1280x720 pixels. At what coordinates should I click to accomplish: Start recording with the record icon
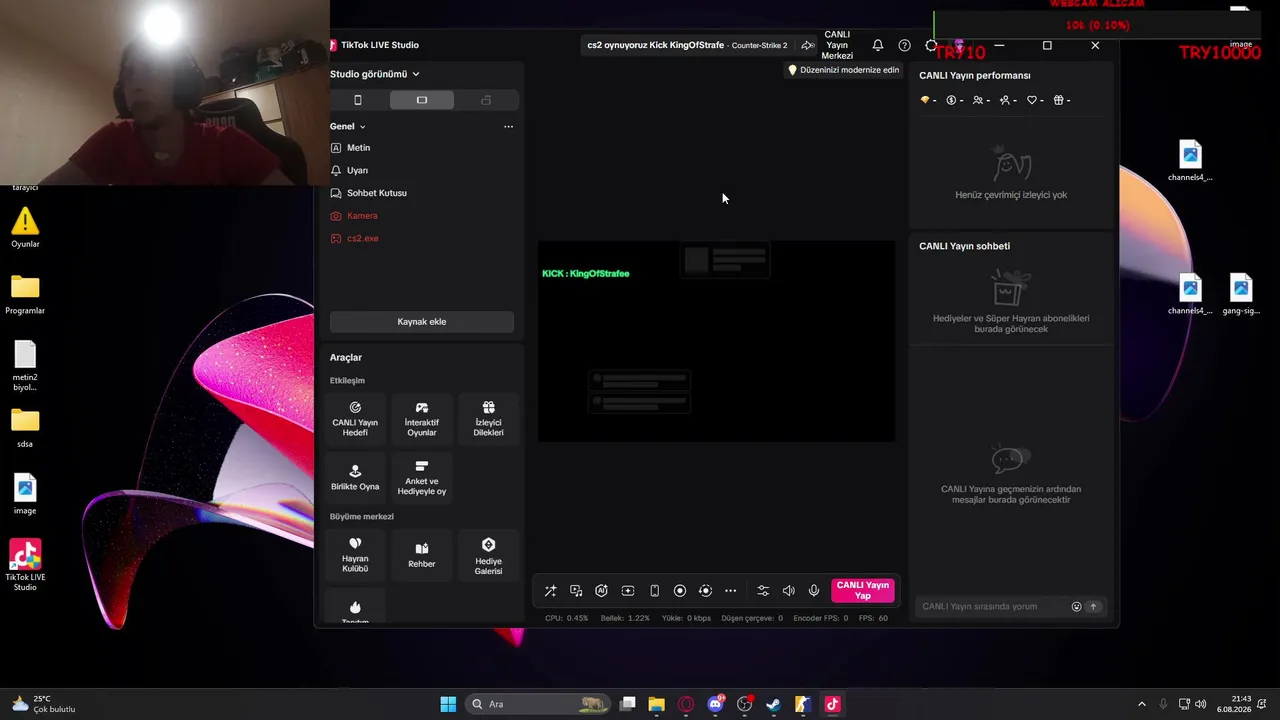[x=680, y=591]
